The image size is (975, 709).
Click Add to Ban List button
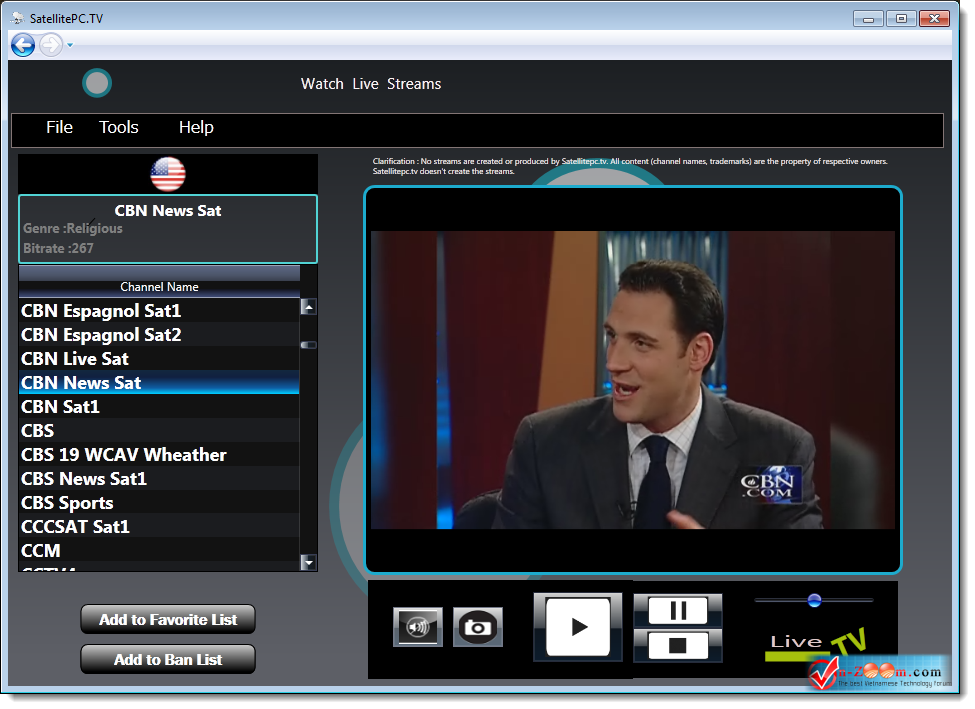point(168,659)
